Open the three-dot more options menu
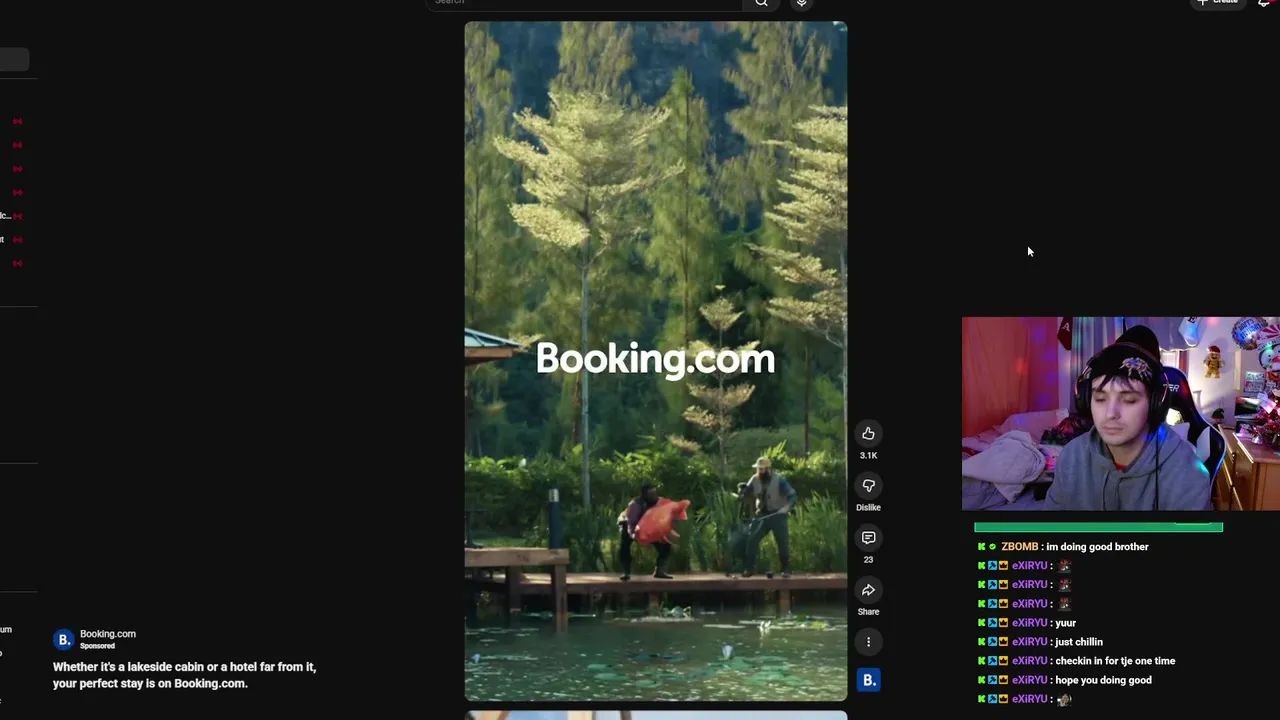This screenshot has height=720, width=1280. pos(868,642)
